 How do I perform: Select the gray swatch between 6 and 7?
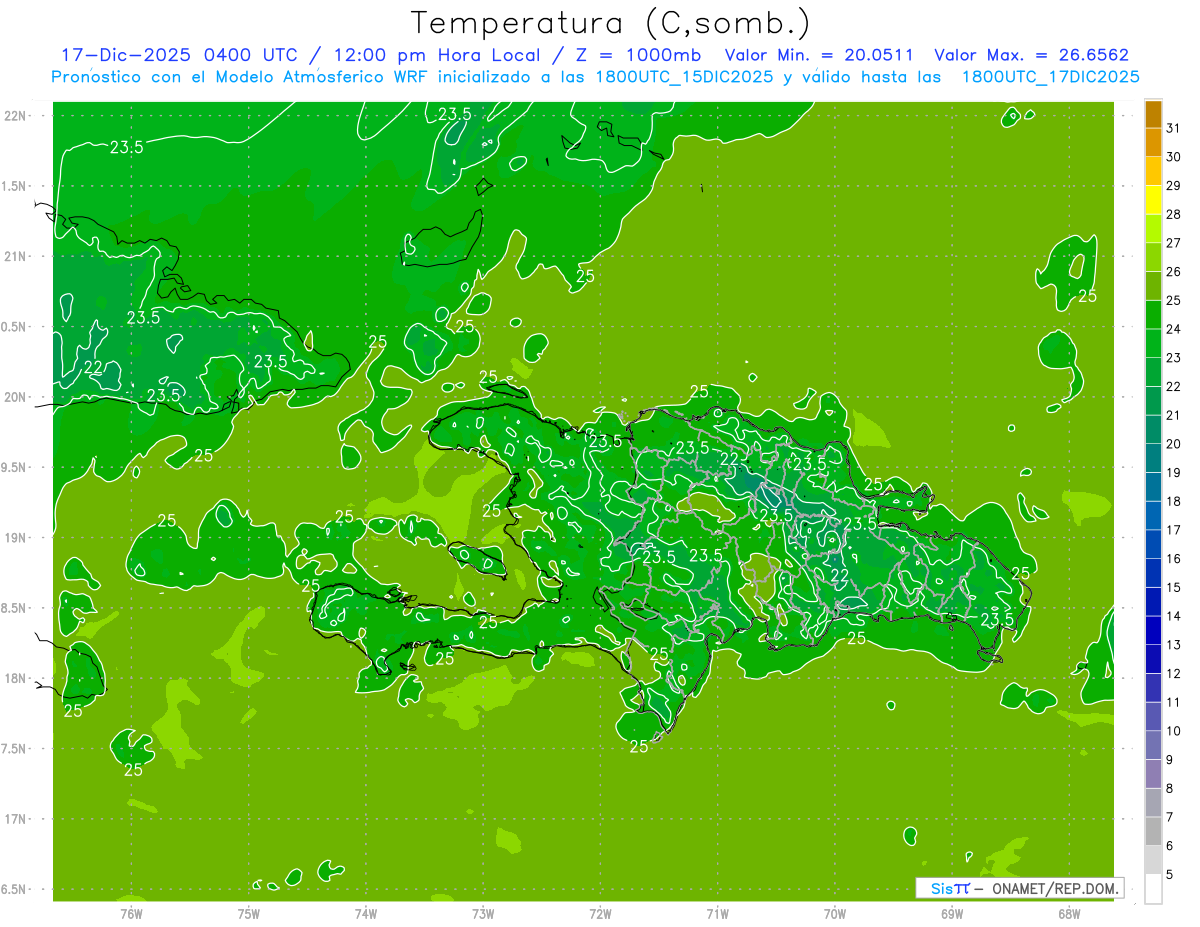(1153, 832)
